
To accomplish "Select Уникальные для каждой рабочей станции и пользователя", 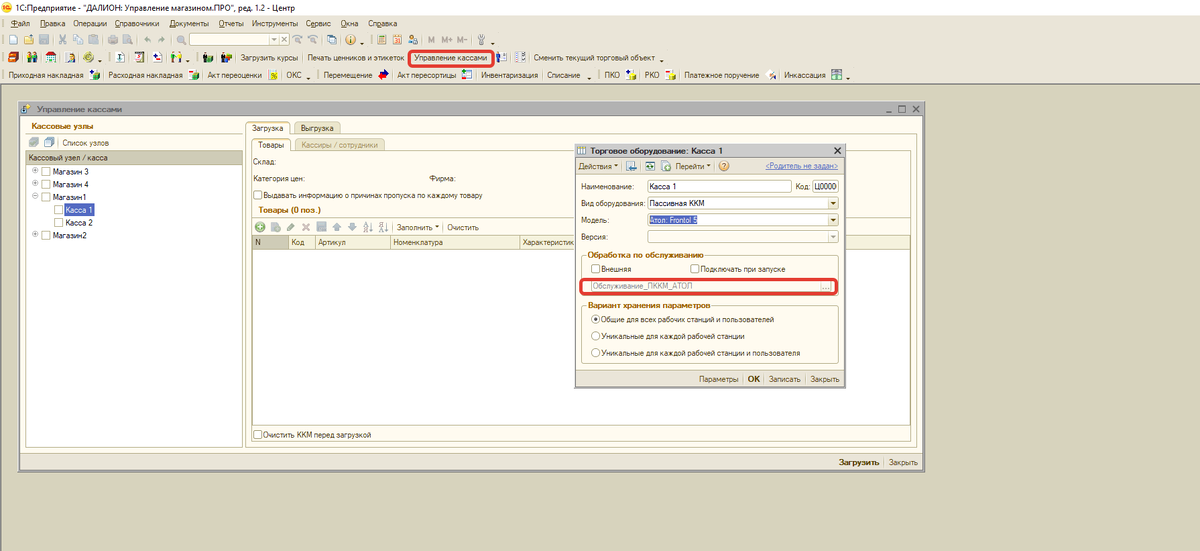I will pyautogui.click(x=596, y=353).
